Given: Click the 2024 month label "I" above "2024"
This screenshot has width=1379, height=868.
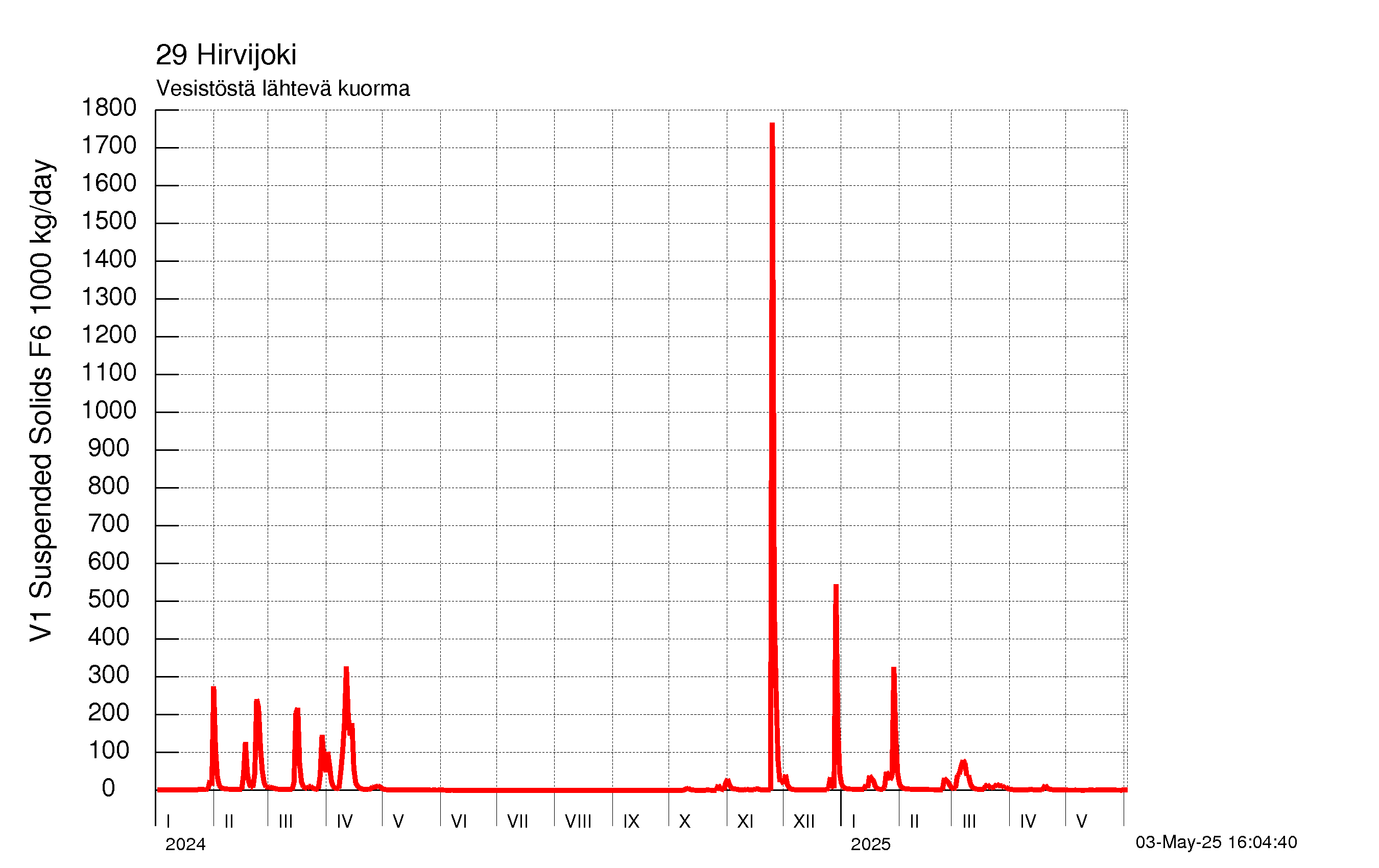Looking at the screenshot, I should 168,822.
